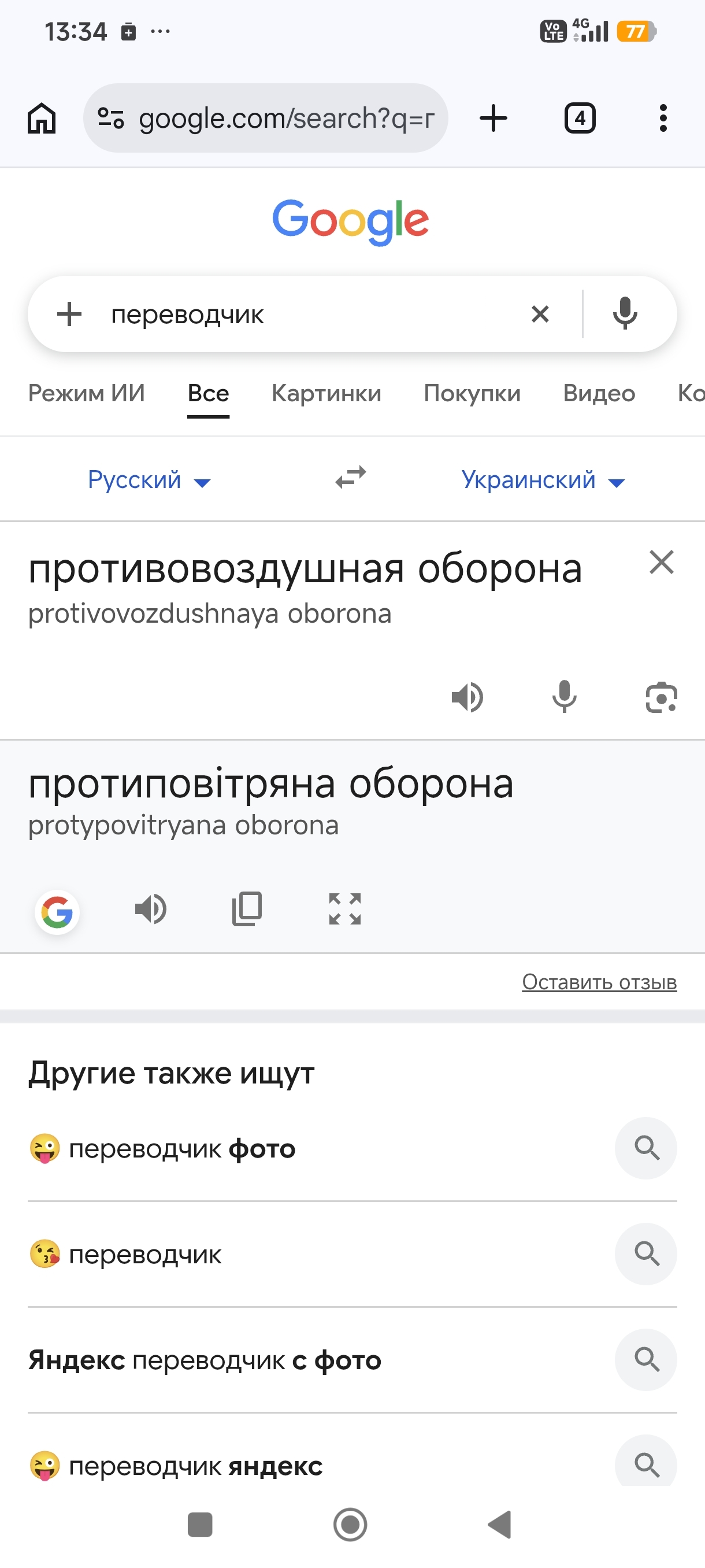Tap the URL address bar
Viewport: 705px width, 1568px height.
point(266,118)
